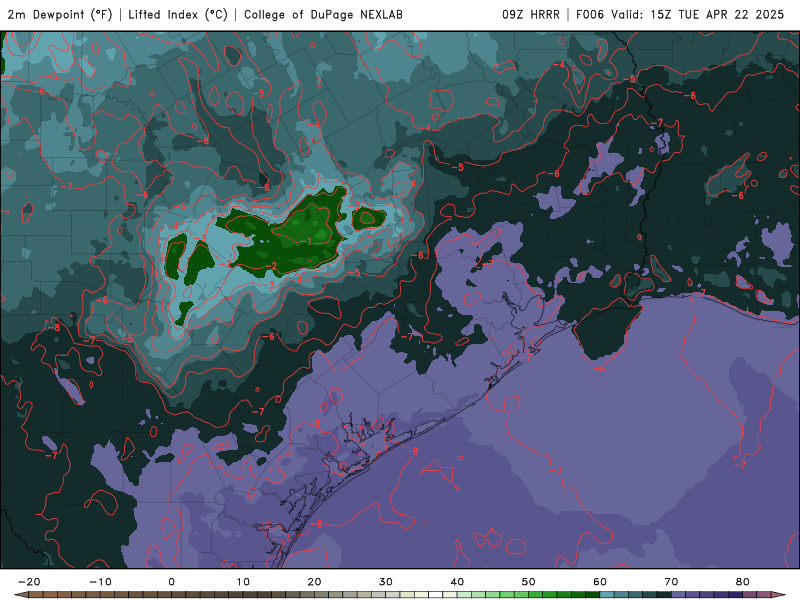This screenshot has width=800, height=600.
Task: Click the '2m Dewpoint (°F)' title text
Action: [60, 15]
